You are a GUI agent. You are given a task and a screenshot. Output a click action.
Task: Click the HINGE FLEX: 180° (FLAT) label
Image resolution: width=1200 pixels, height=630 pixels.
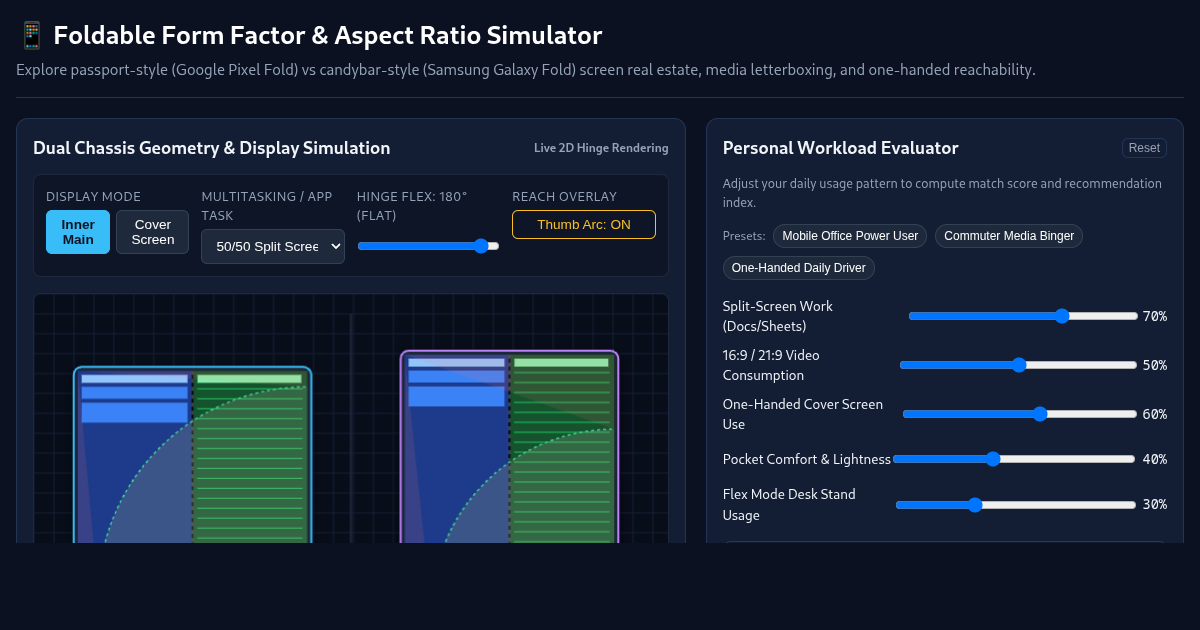(x=412, y=206)
